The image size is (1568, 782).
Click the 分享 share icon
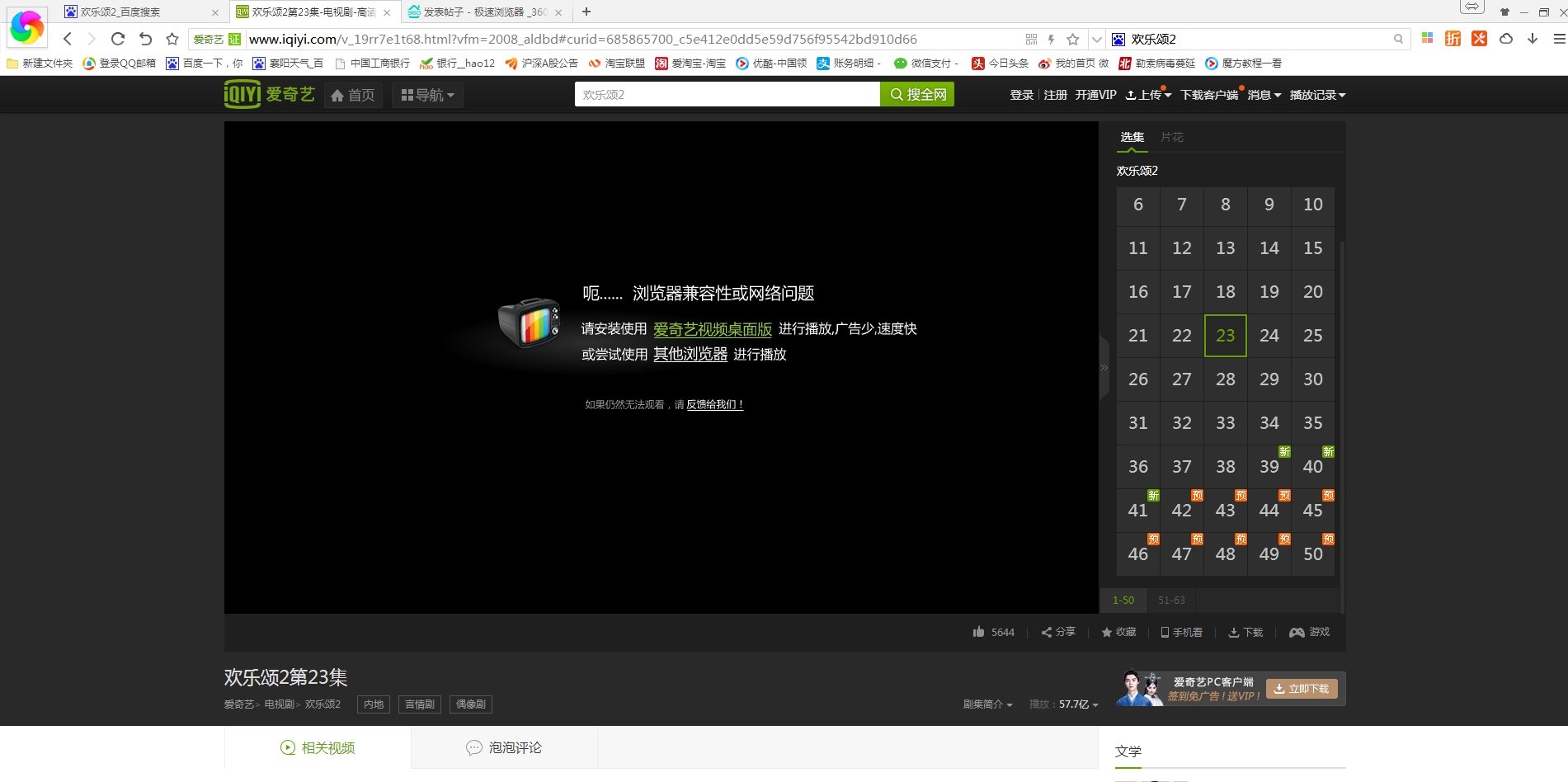pyautogui.click(x=1058, y=632)
